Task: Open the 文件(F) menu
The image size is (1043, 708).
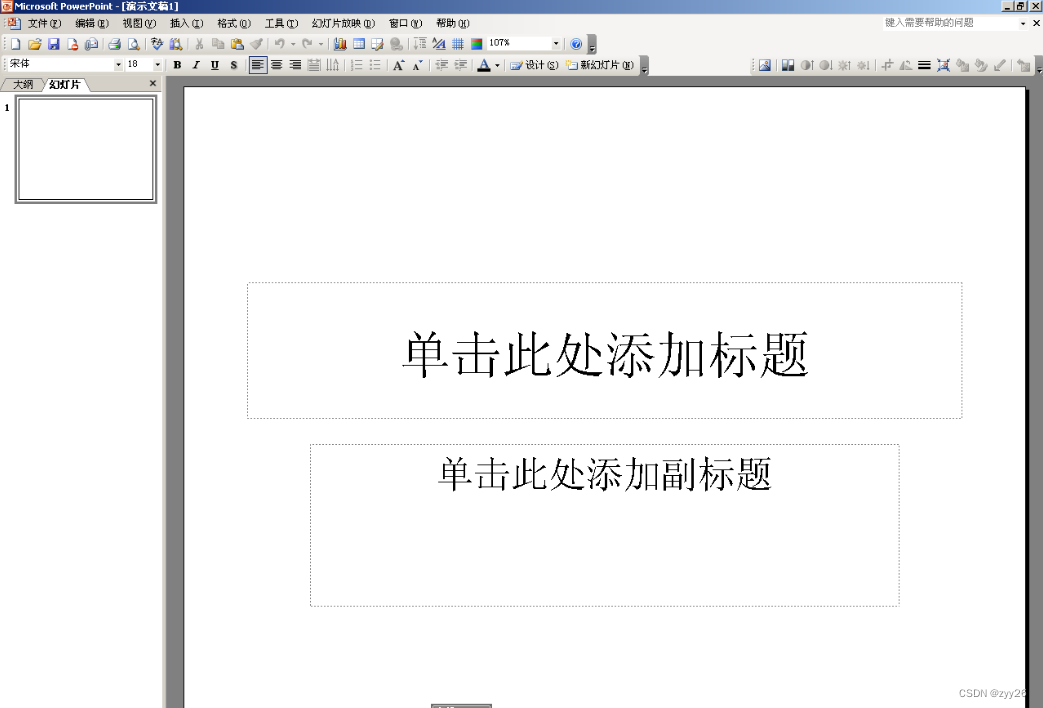Action: pyautogui.click(x=44, y=23)
